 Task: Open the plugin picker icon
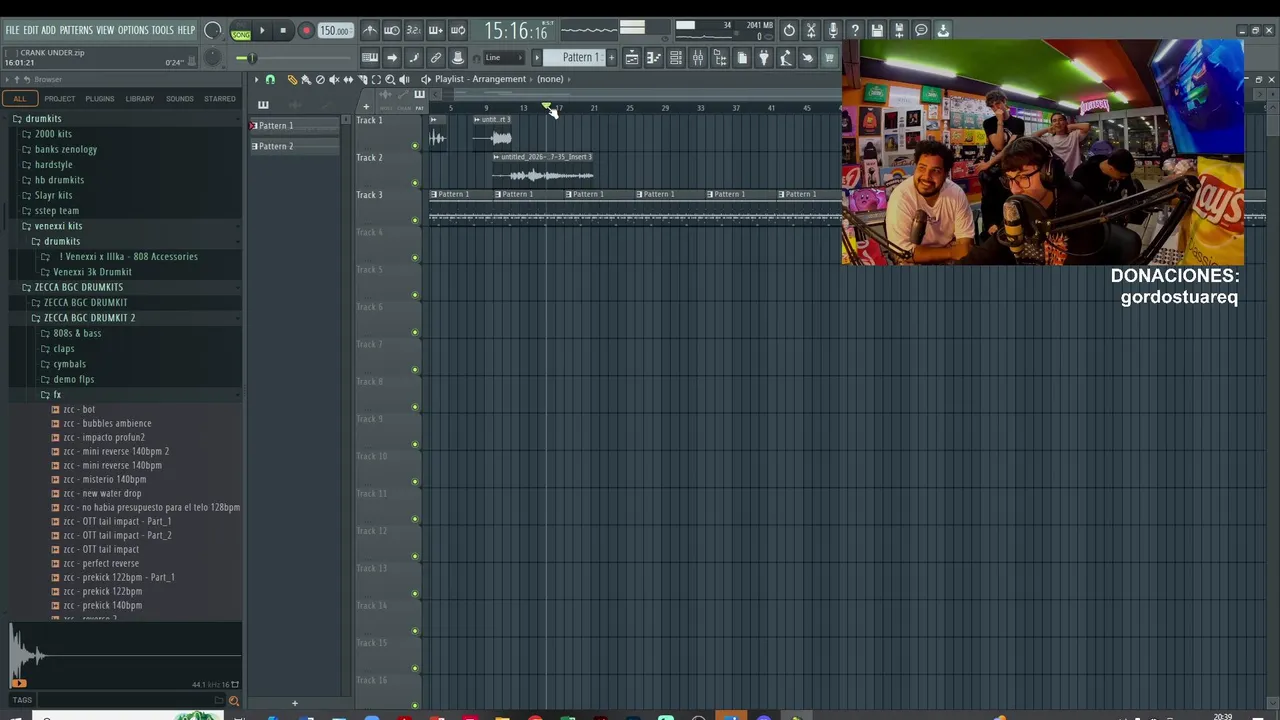pos(764,58)
